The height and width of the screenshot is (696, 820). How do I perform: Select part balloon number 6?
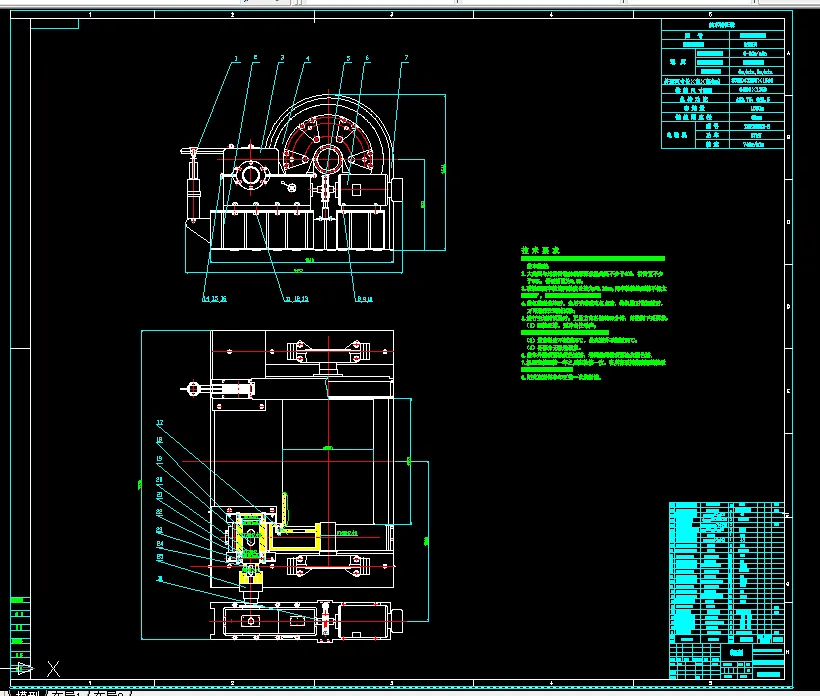pos(367,59)
